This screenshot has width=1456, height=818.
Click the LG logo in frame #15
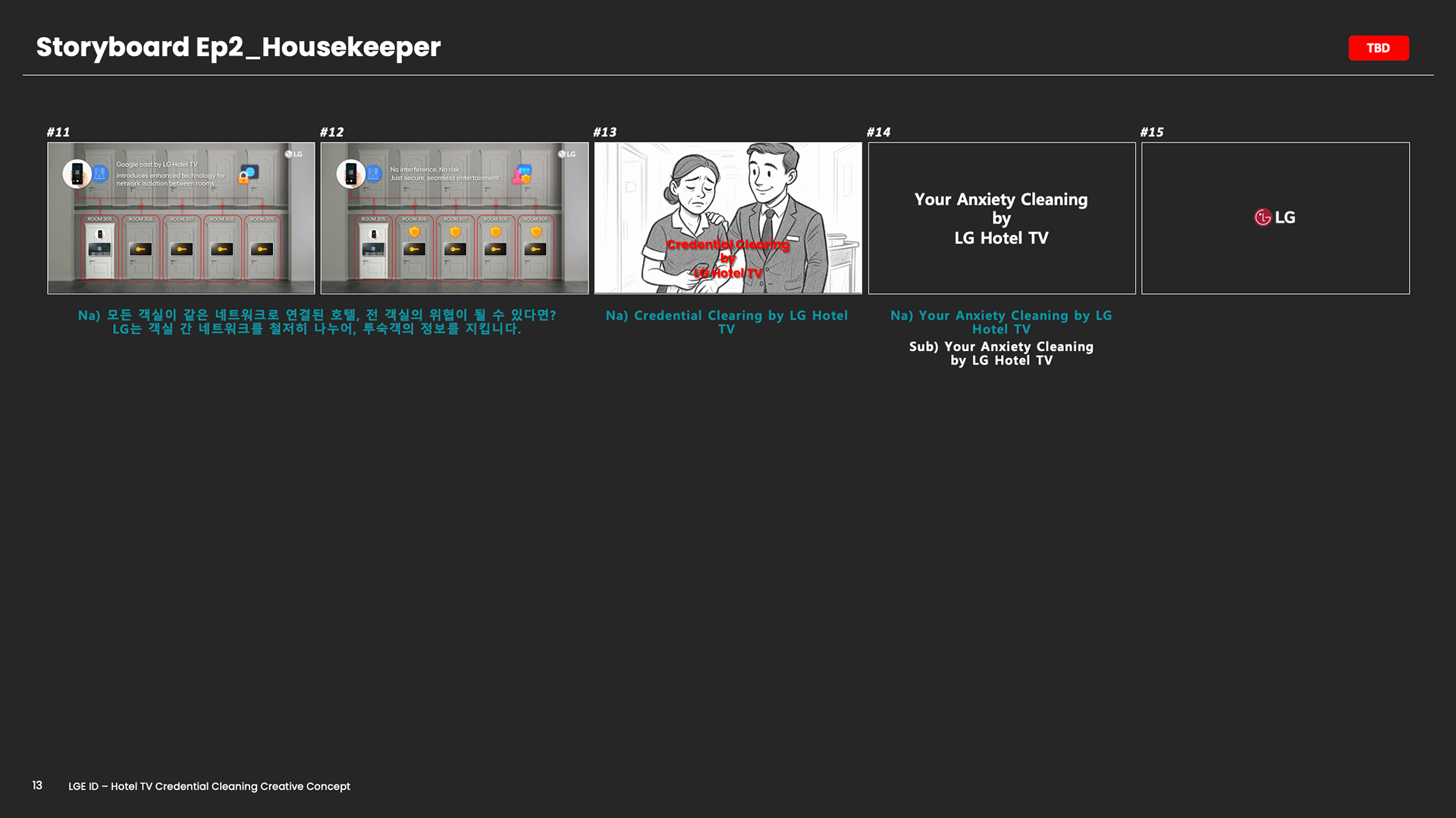coord(1275,218)
